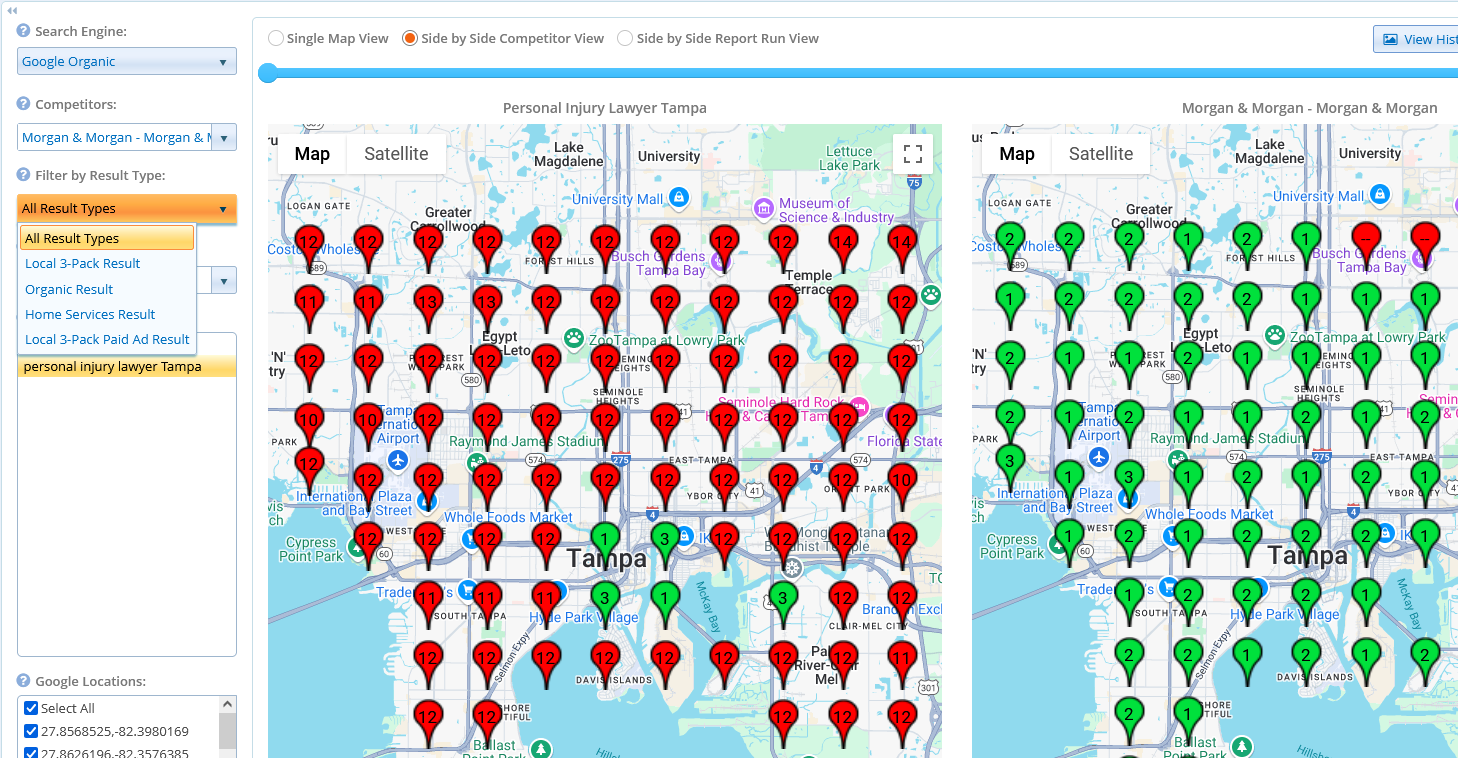Click ZooTampa paw icon on left map
This screenshot has height=758, width=1458.
(574, 338)
